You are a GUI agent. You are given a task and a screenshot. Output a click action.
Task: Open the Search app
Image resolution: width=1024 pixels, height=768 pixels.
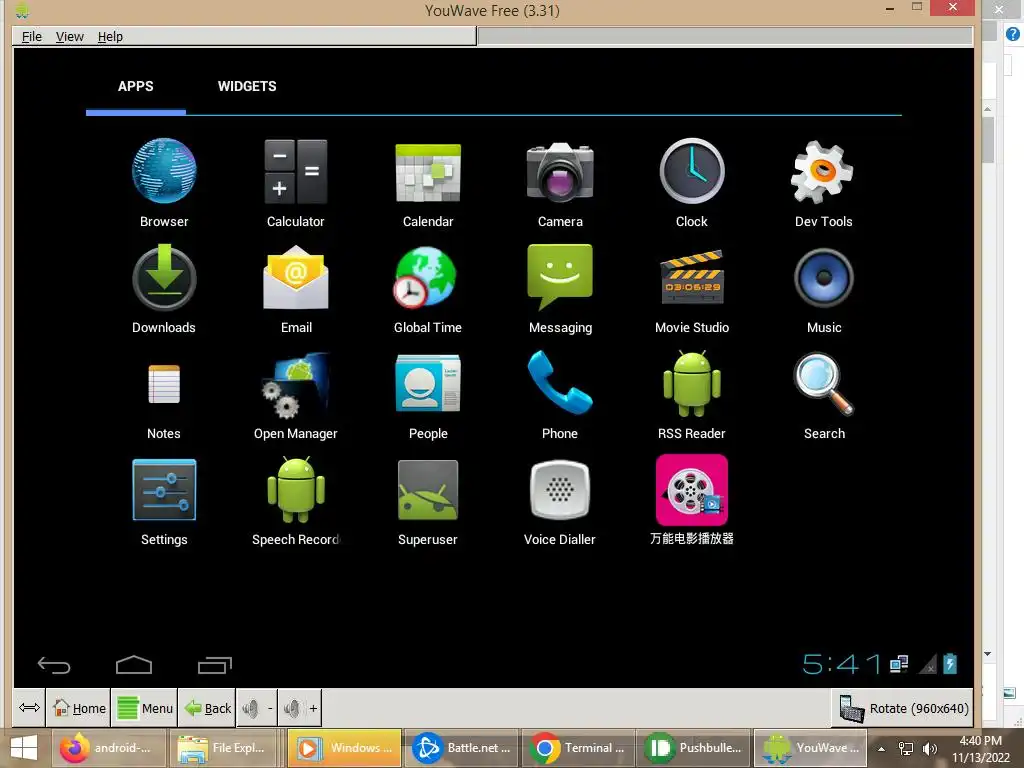coord(824,395)
